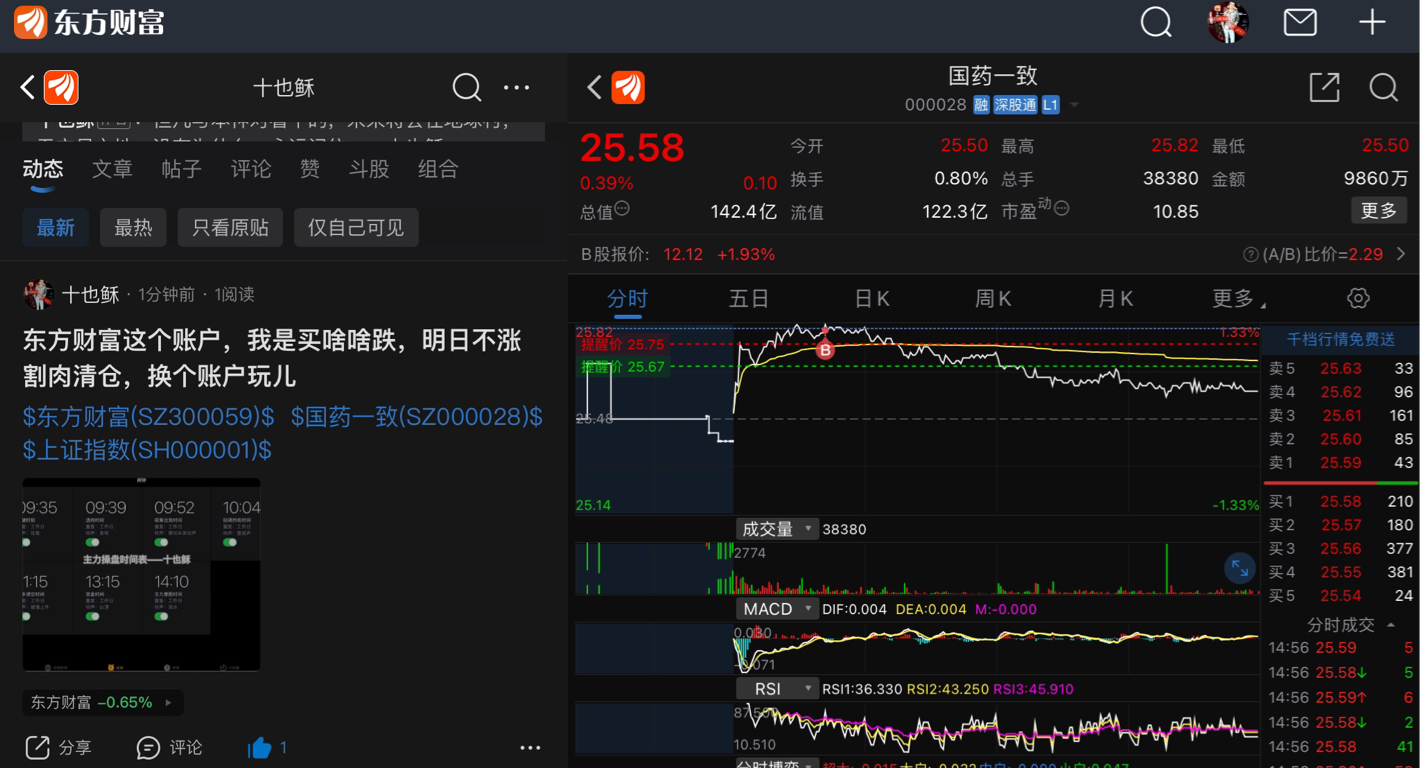Enable the 只看原贴 filter
The image size is (1420, 768).
coord(230,228)
